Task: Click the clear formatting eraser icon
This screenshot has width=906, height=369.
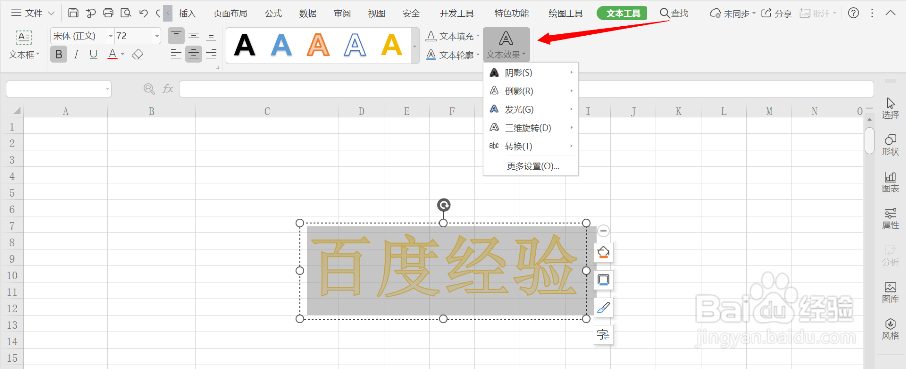Action: pos(137,54)
